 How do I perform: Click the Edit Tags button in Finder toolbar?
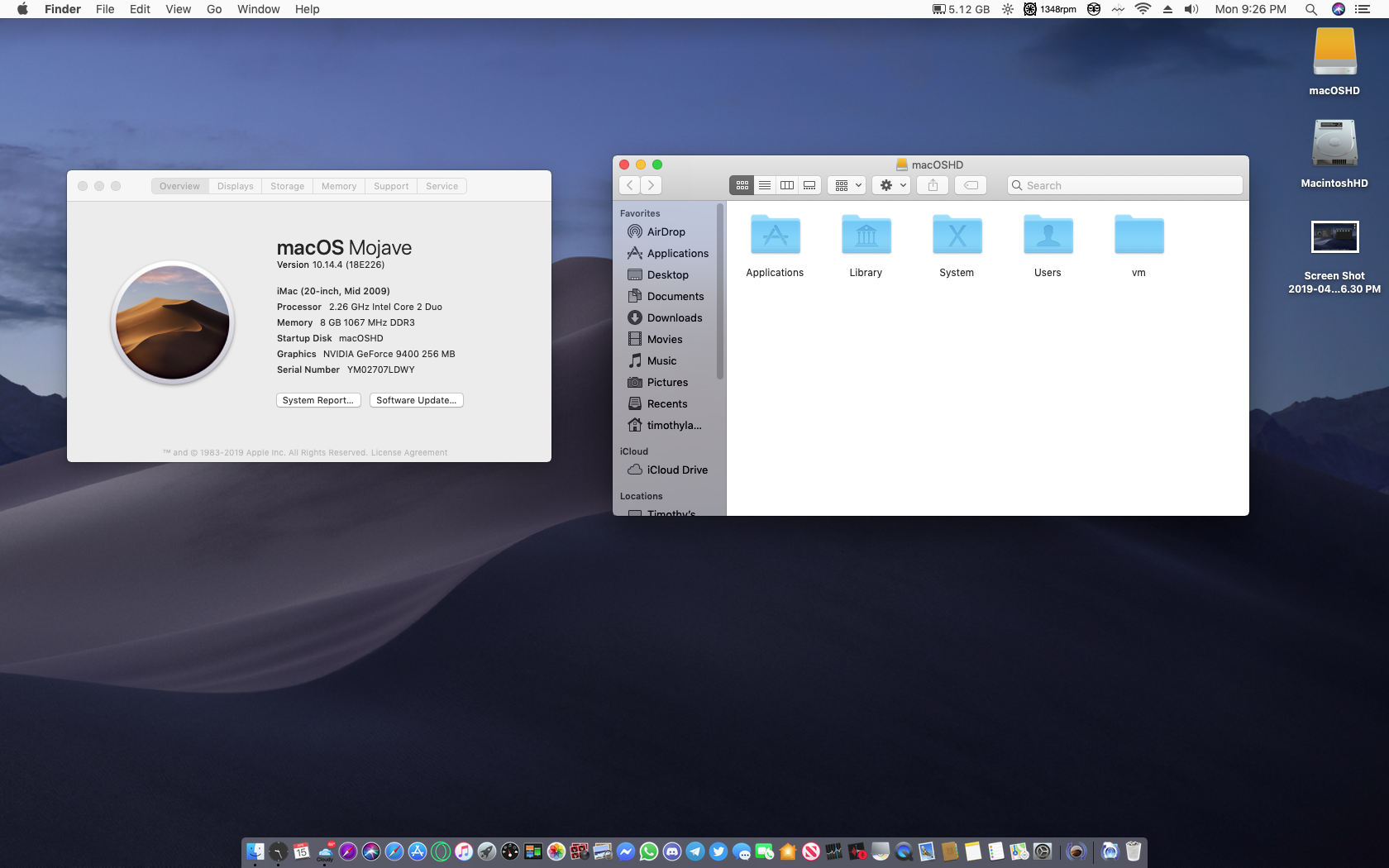tap(971, 185)
